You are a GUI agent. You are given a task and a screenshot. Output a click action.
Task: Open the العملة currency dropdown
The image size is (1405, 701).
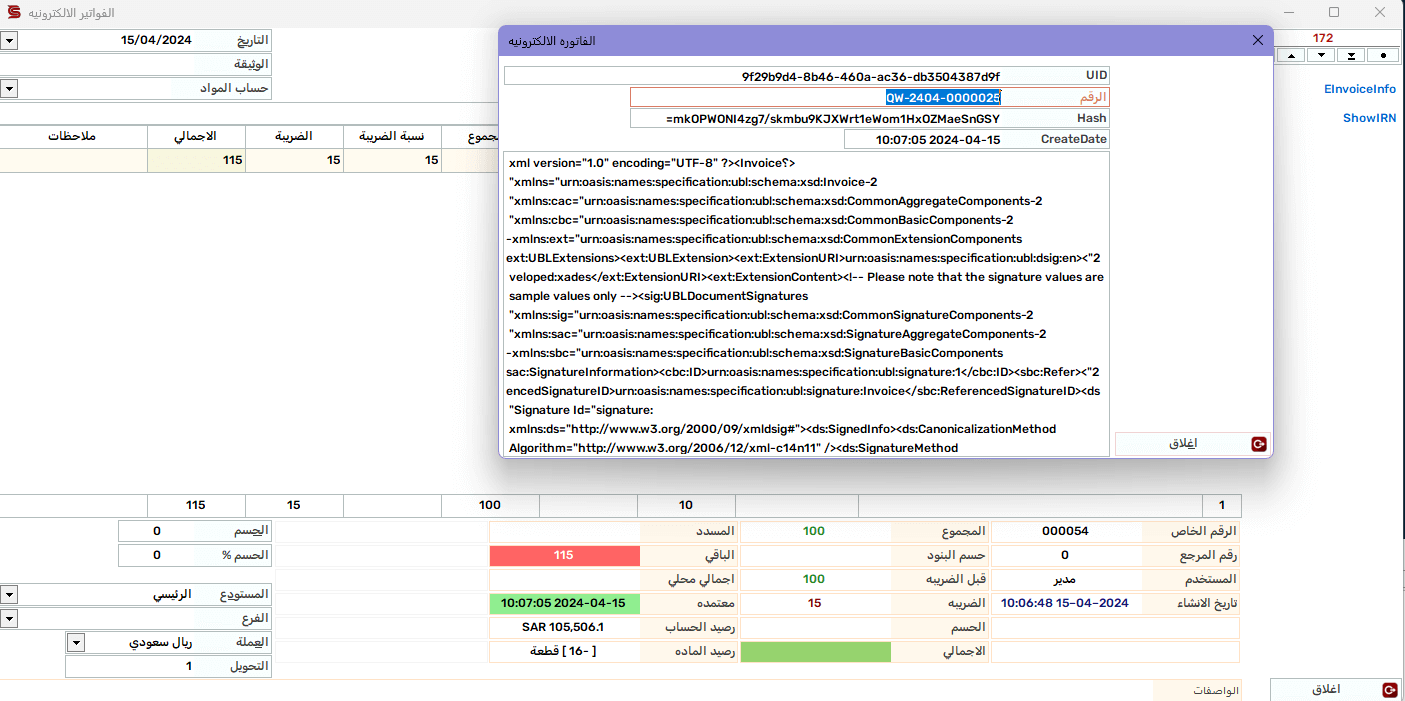76,643
